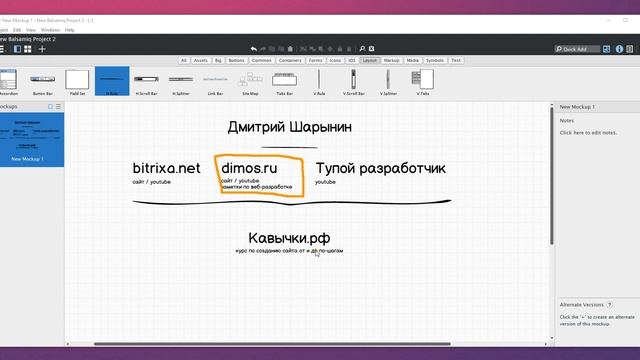Filter UI library by All
The height and width of the screenshot is (360, 640).
pyautogui.click(x=184, y=60)
